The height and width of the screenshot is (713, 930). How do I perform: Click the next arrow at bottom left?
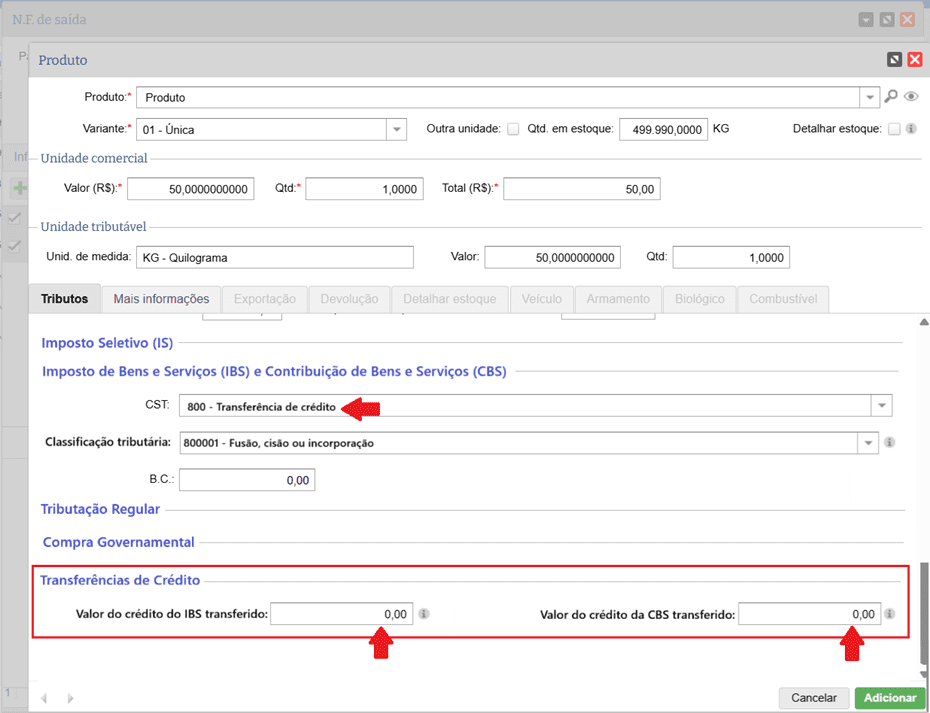[70, 697]
